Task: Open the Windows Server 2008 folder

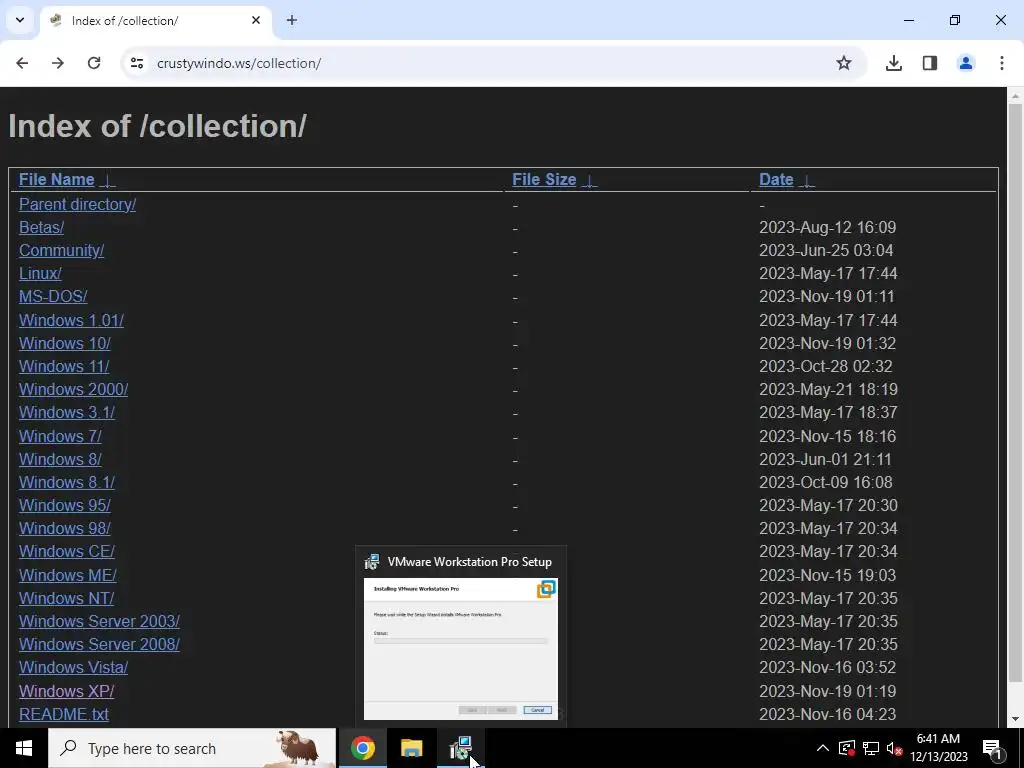Action: point(99,644)
